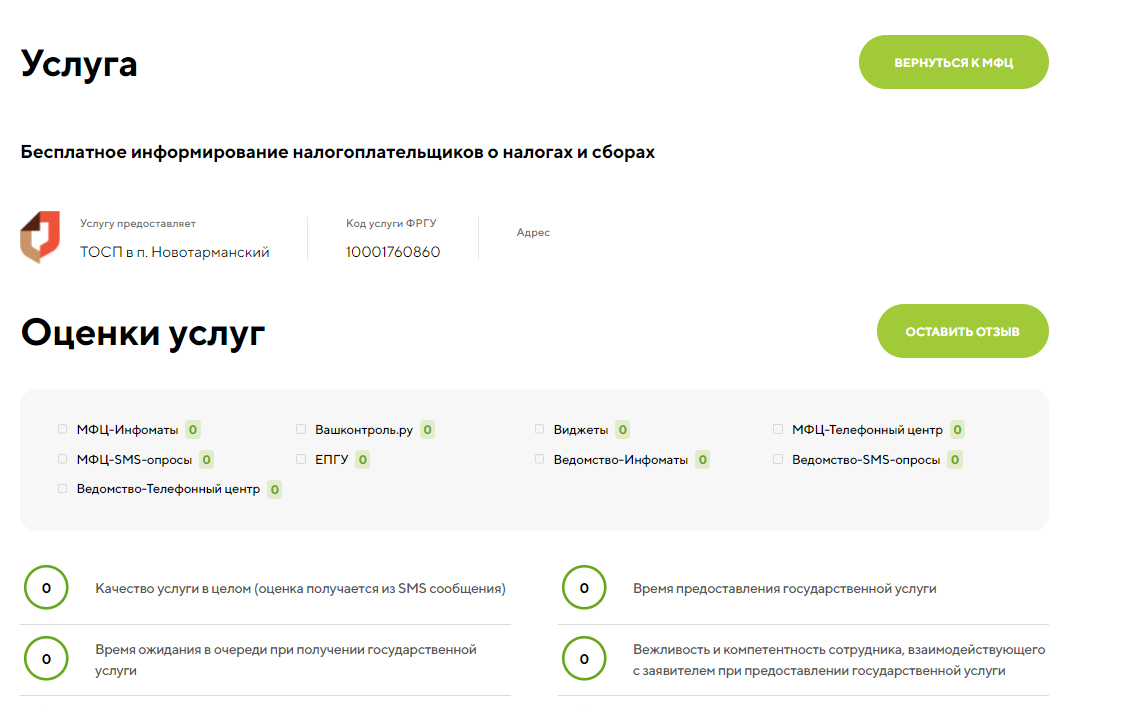This screenshot has height=708, width=1126.
Task: Toggle the Виджеты checkbox
Action: [x=540, y=430]
